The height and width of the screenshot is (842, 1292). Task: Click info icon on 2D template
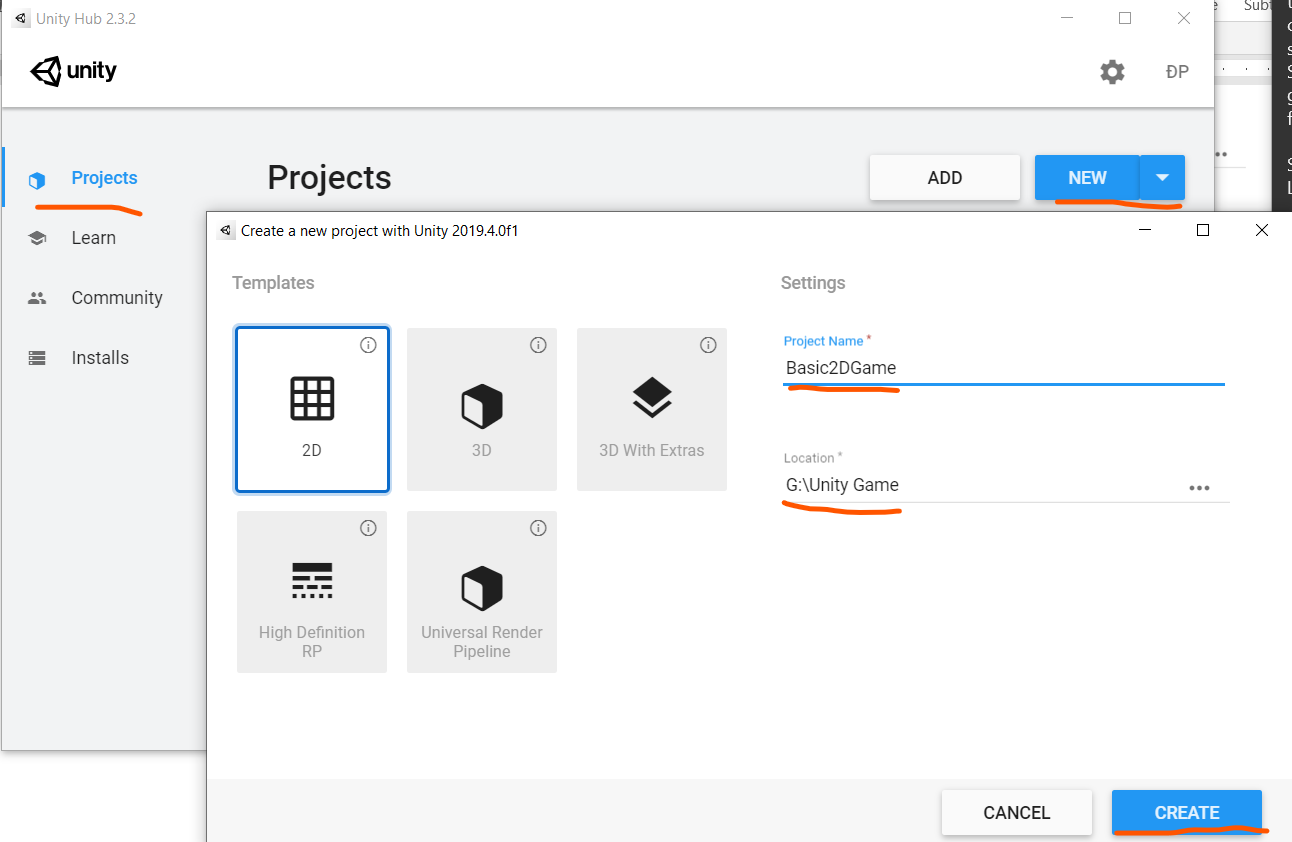click(368, 345)
